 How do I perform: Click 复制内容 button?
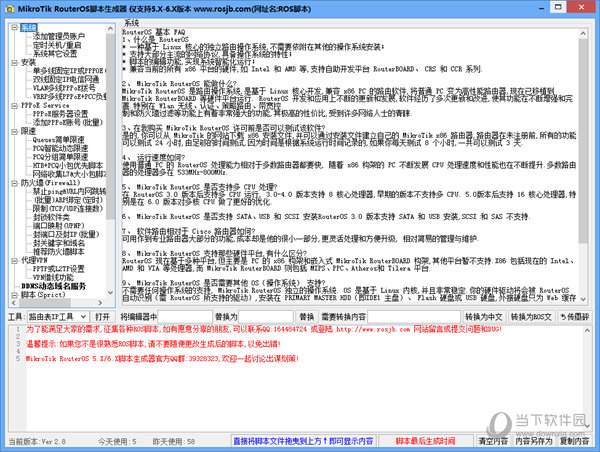click(574, 441)
